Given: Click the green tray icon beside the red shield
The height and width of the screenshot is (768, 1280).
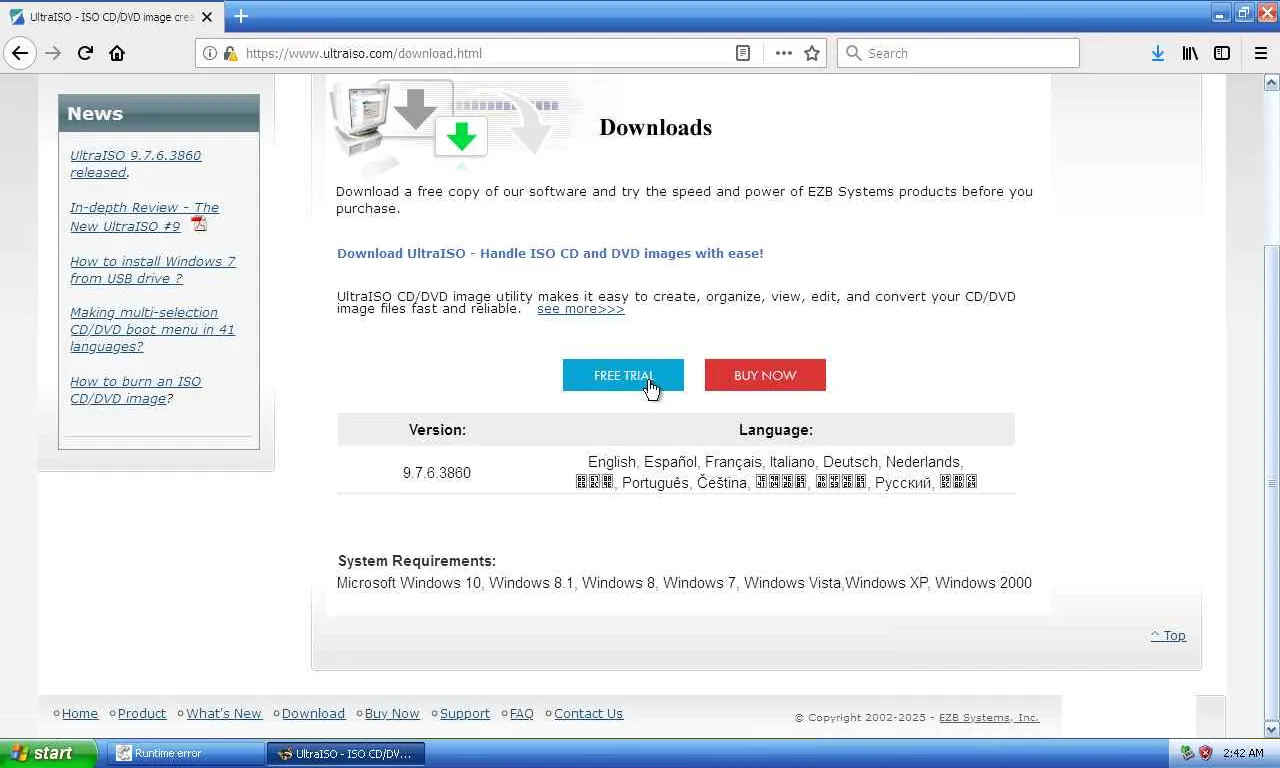Looking at the screenshot, I should (x=1187, y=753).
